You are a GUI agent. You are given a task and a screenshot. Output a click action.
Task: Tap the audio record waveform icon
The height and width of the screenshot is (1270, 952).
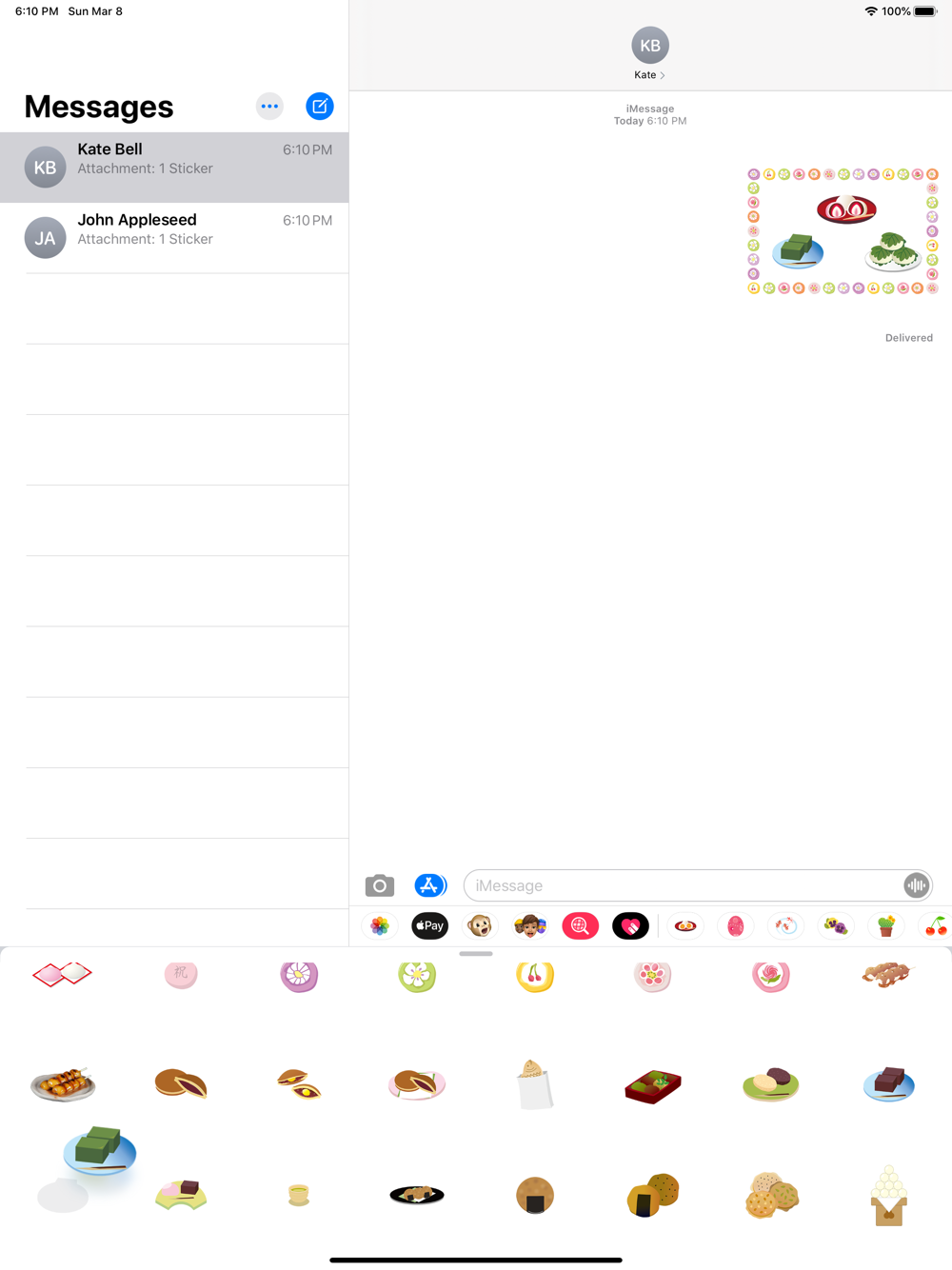click(x=916, y=885)
